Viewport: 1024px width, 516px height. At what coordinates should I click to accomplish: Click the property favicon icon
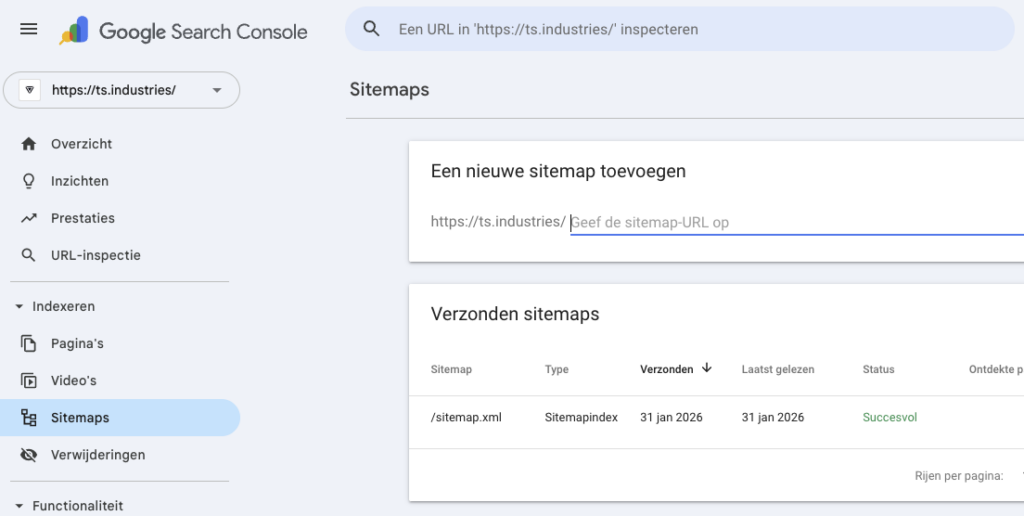pos(30,90)
